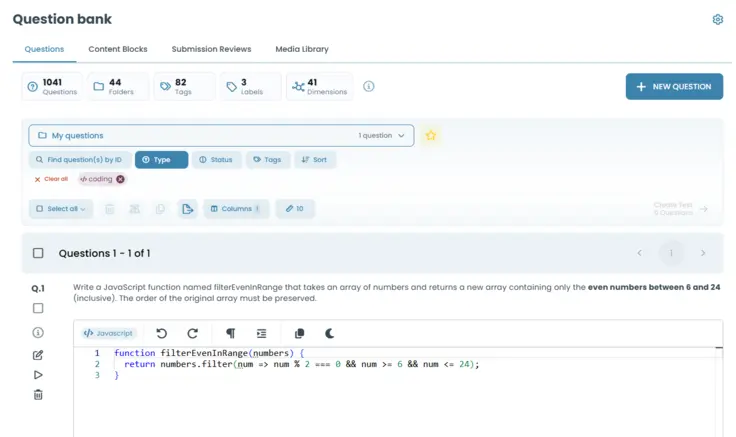
Task: Focus the Find question(s) by ID field
Action: [80, 160]
